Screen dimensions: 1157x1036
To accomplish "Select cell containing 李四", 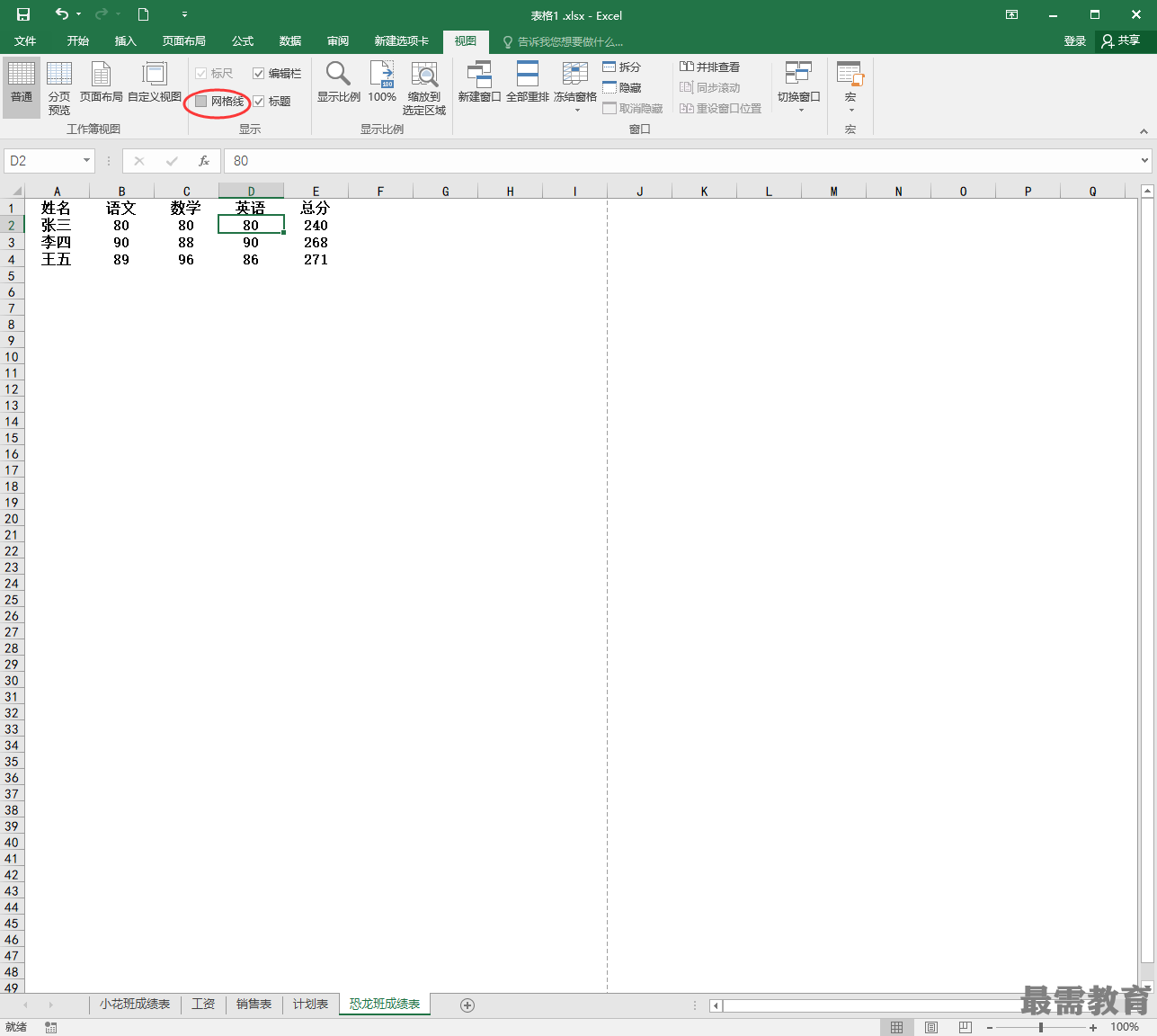I will click(57, 242).
